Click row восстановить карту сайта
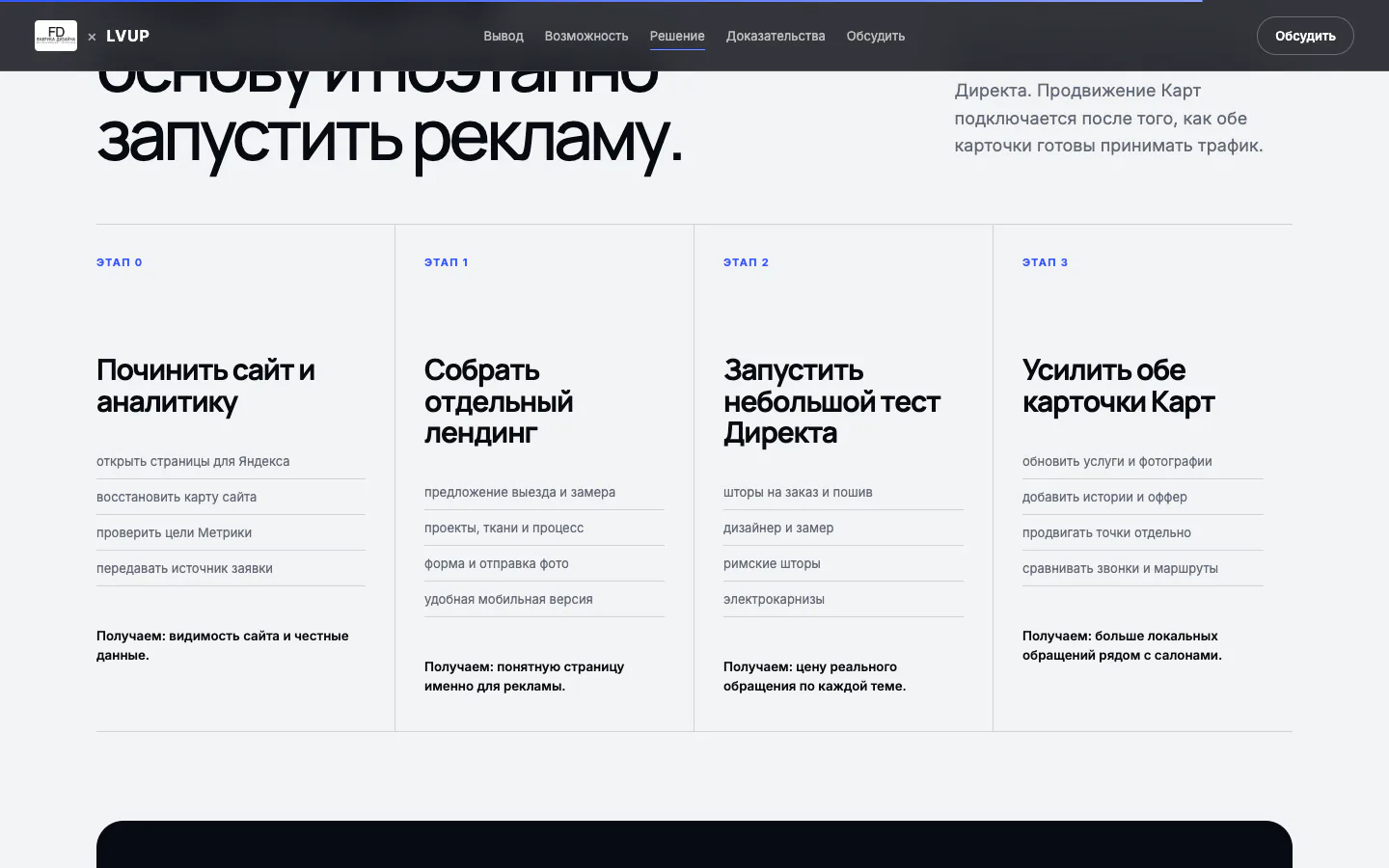 point(231,497)
